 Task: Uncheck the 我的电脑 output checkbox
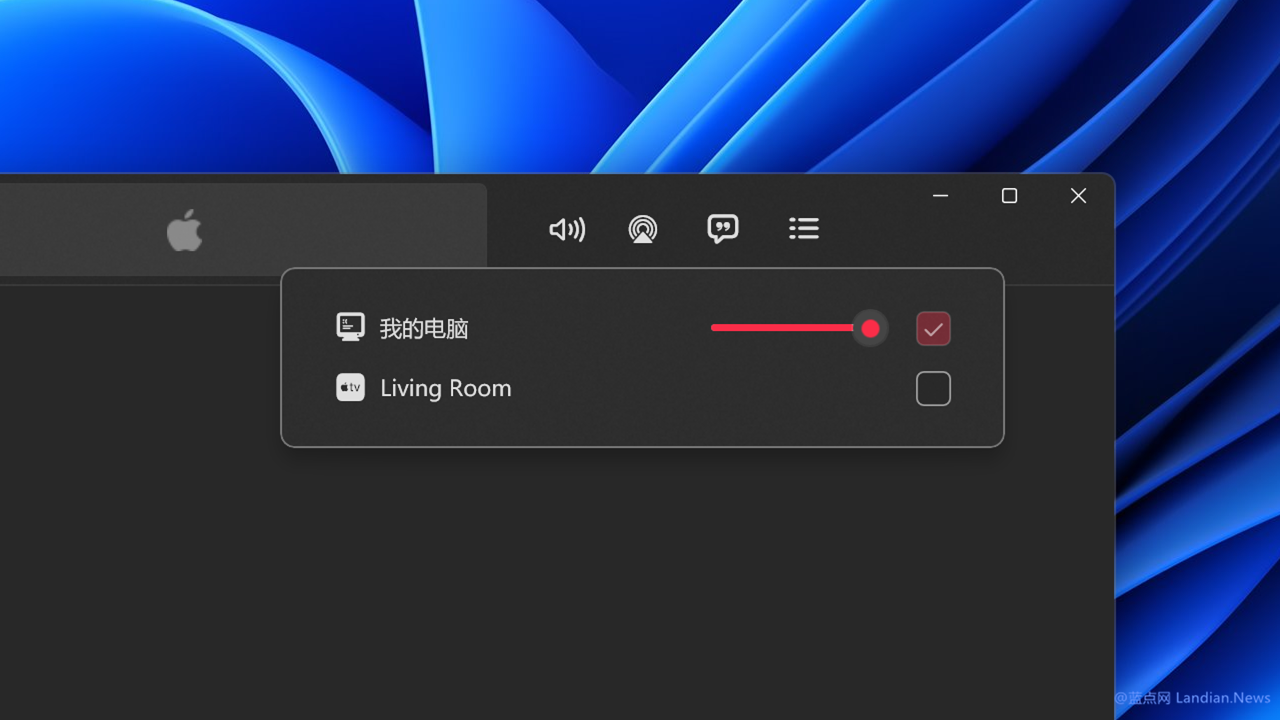click(933, 329)
